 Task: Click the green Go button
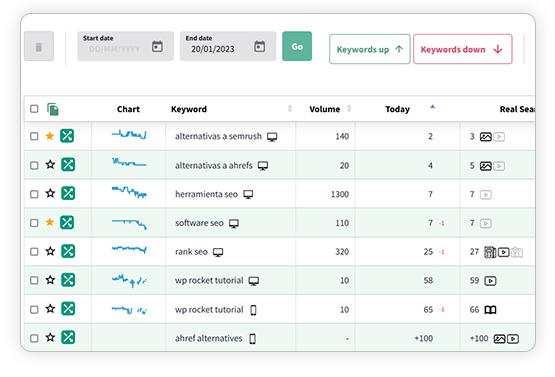pyautogui.click(x=297, y=46)
